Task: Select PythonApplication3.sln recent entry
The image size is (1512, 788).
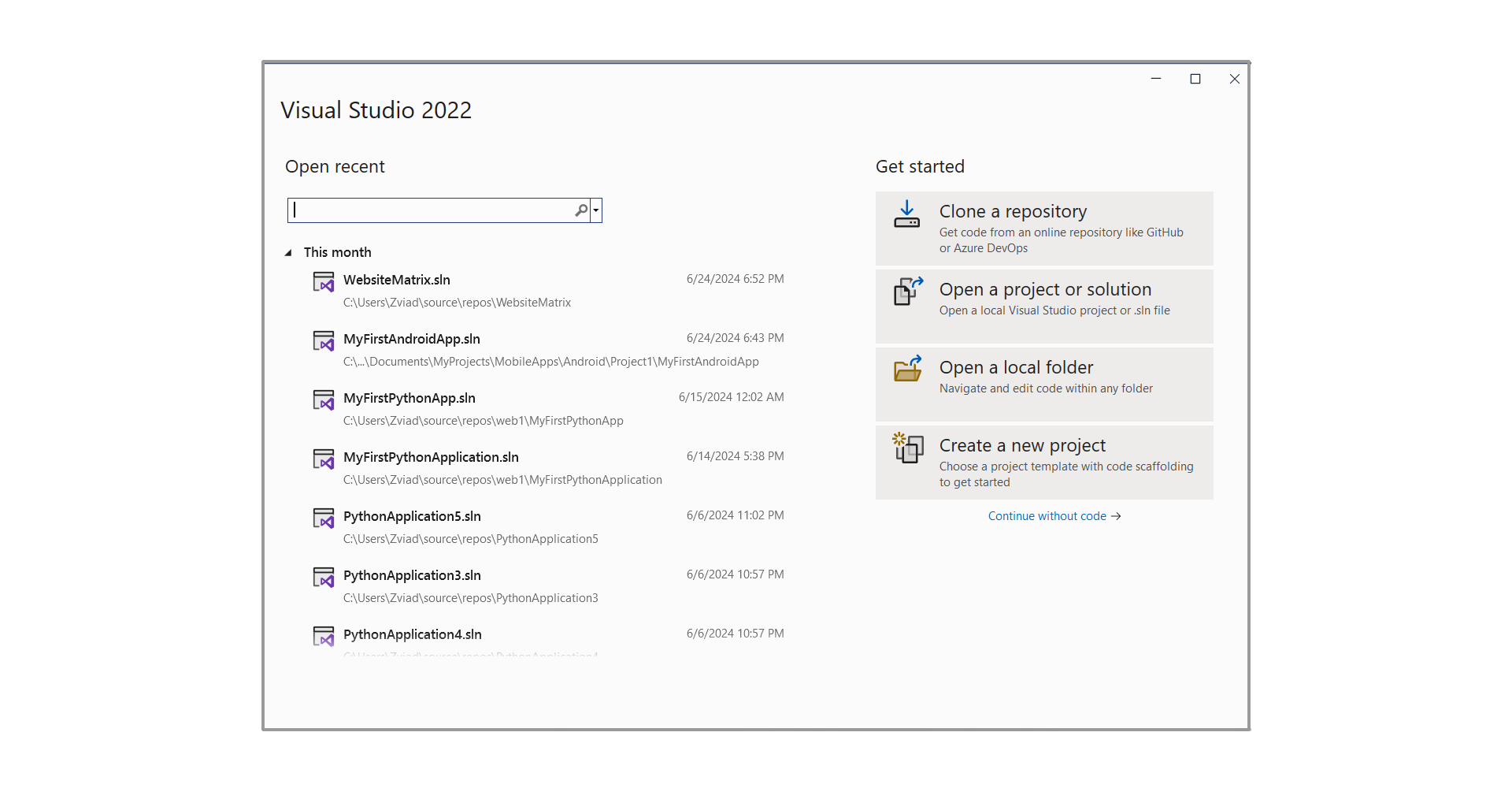Action: 412,576
